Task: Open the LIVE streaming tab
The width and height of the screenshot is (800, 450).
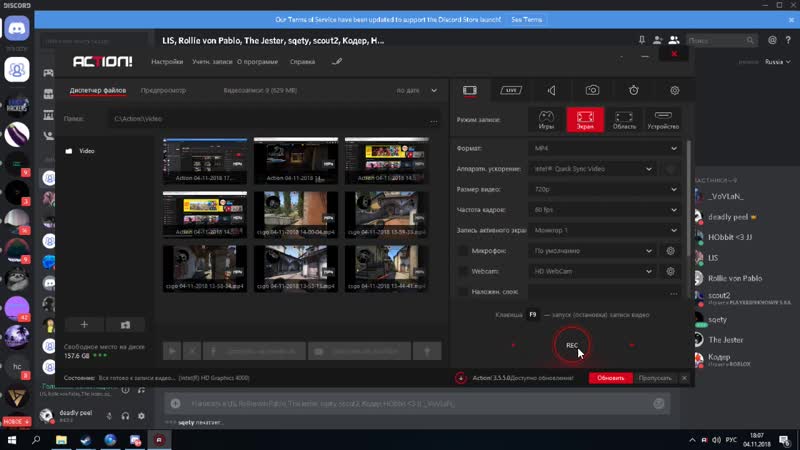Action: [511, 90]
